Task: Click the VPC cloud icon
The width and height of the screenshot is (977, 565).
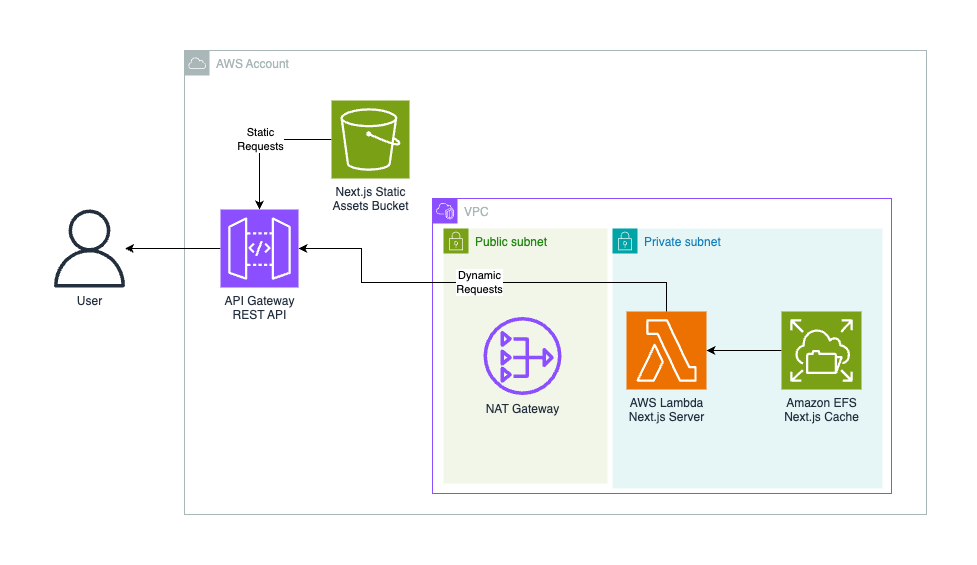Action: (x=445, y=211)
